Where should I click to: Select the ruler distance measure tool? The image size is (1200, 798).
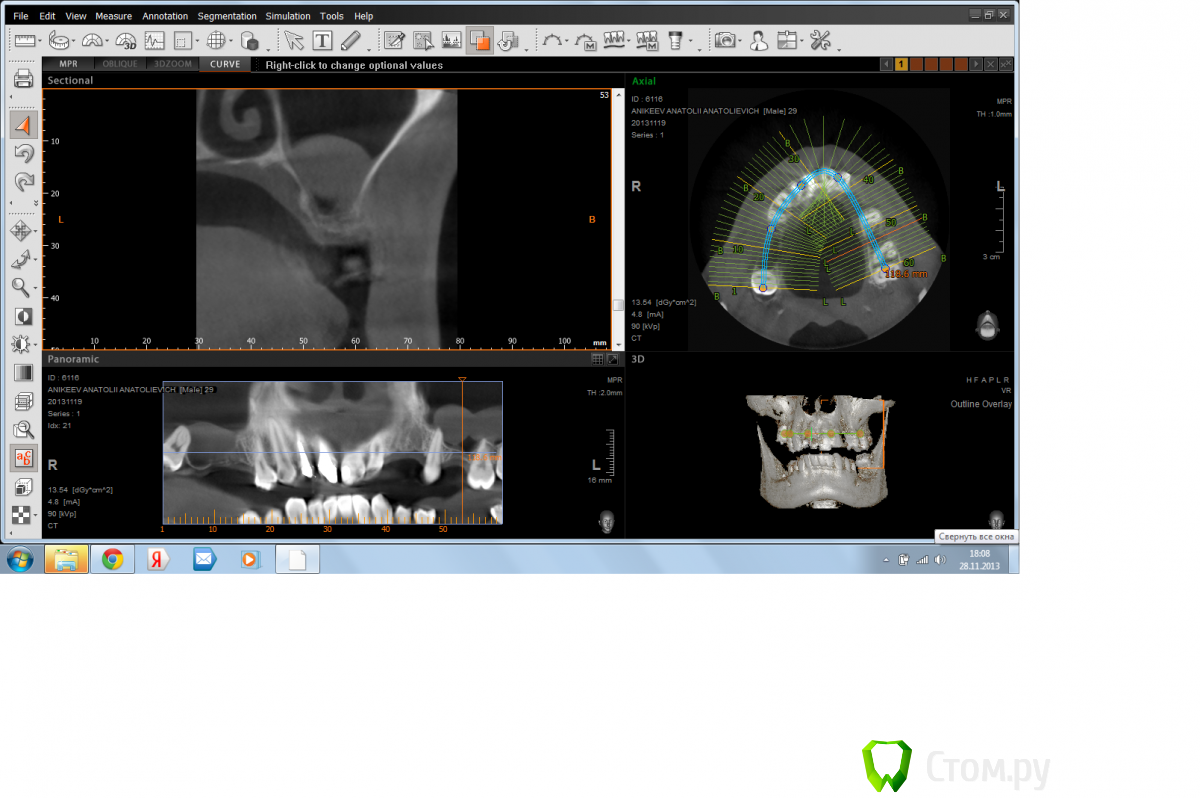[24, 41]
